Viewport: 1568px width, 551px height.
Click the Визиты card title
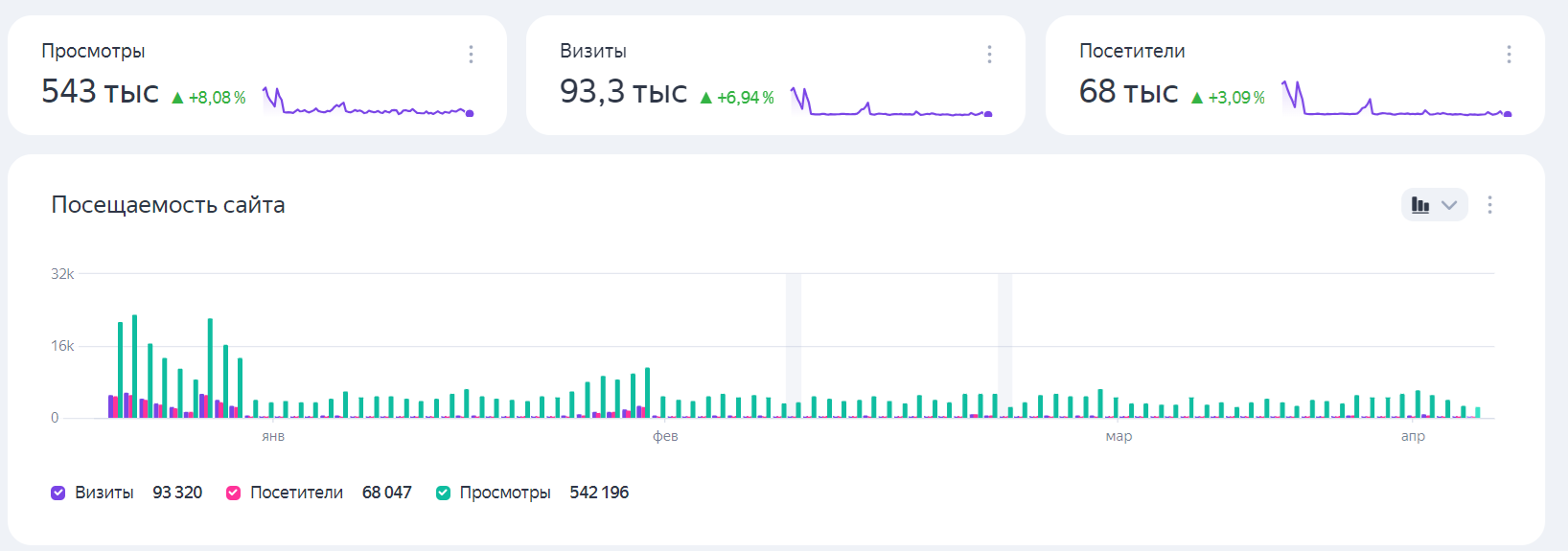coord(593,51)
